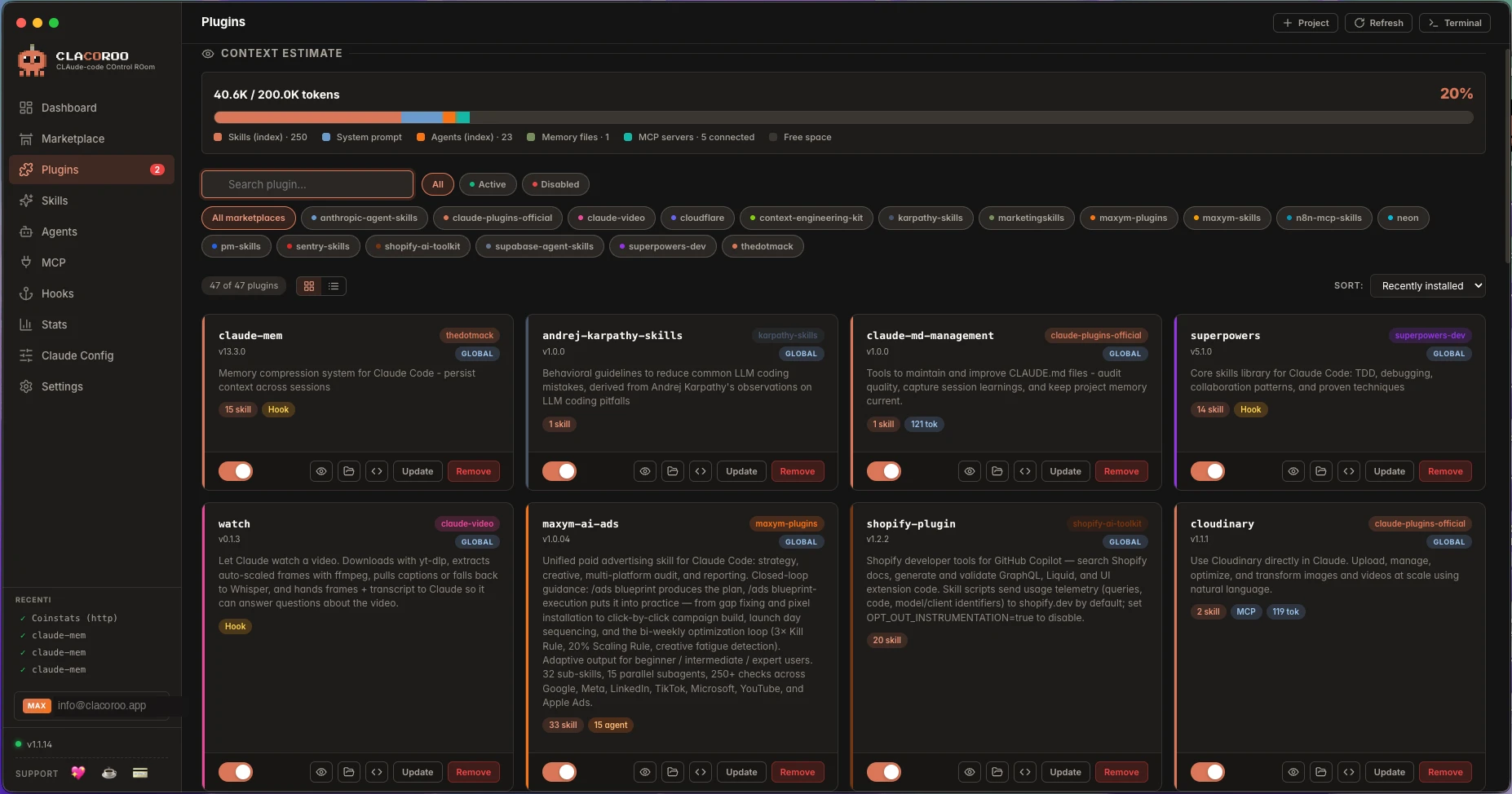Open the Recently installed sort dropdown
The image size is (1512, 794).
coord(1428,286)
